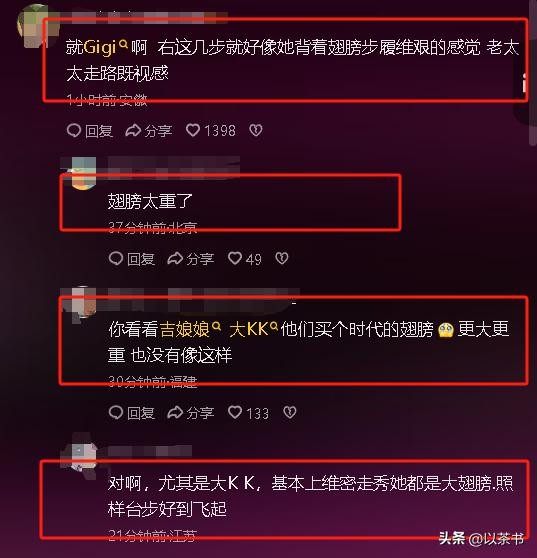Screen dimensions: 537x558
Task: Dislike the reply with 133 likes
Action: click(x=290, y=412)
